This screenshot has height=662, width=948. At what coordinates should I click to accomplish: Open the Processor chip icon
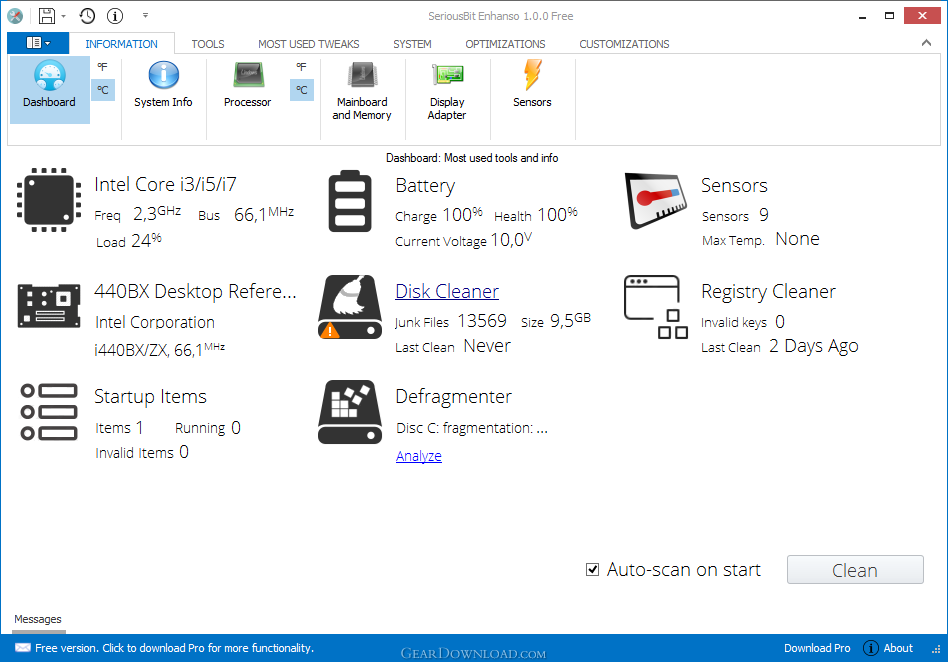click(x=248, y=76)
